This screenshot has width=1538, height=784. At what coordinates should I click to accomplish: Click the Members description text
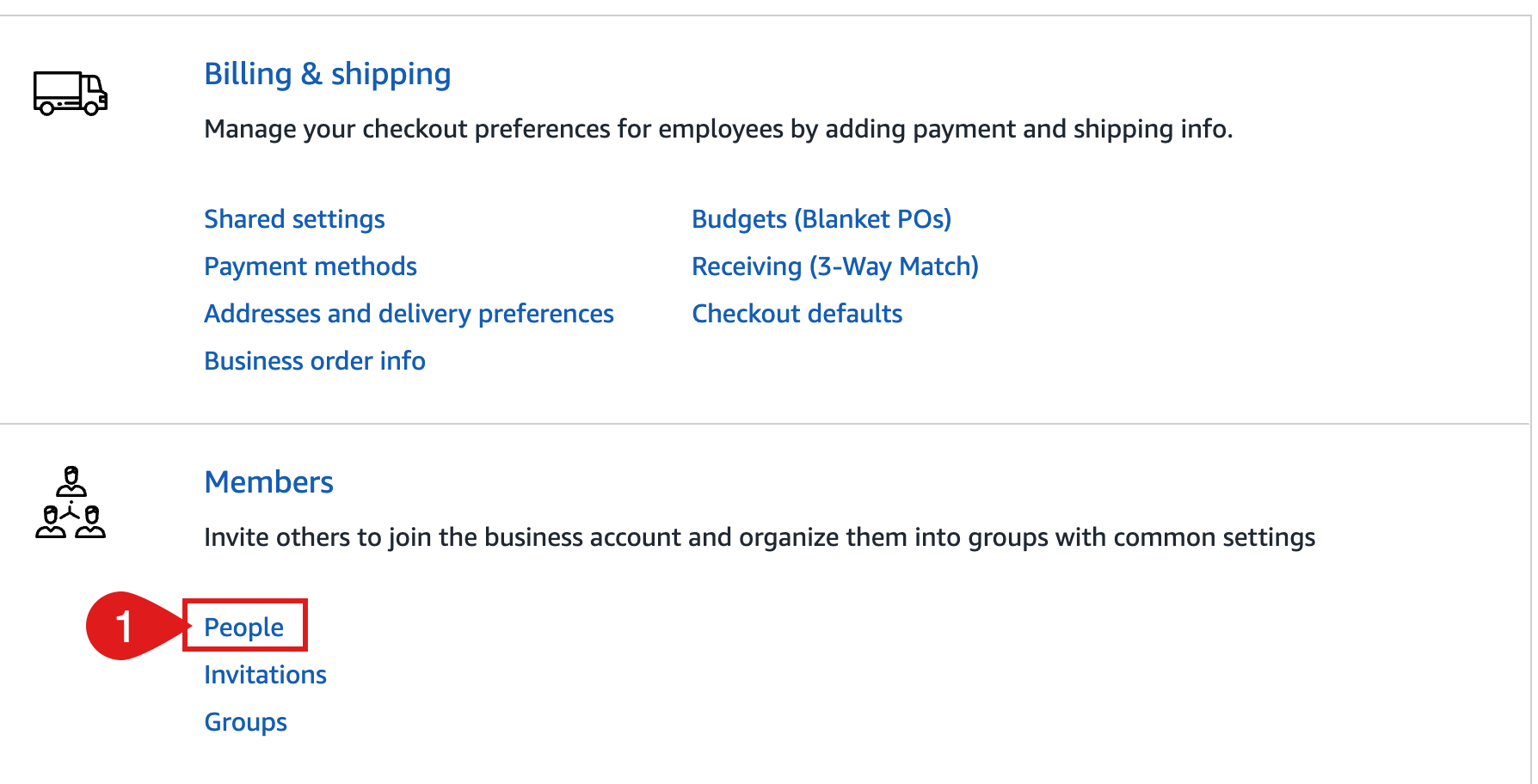point(760,537)
